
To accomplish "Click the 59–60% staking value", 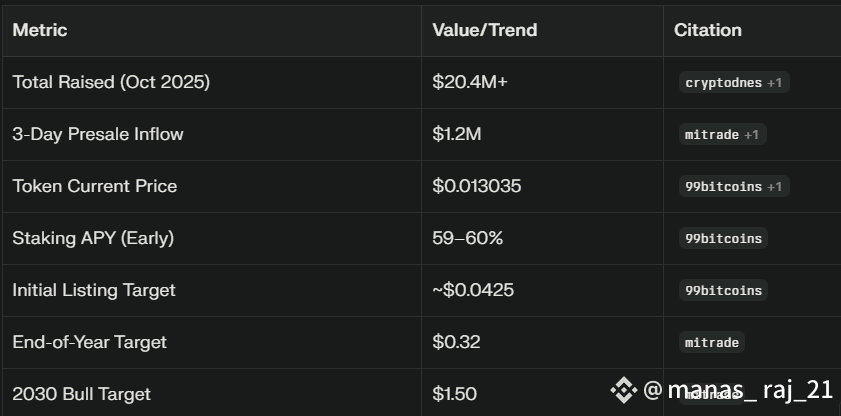I will pyautogui.click(x=468, y=238).
